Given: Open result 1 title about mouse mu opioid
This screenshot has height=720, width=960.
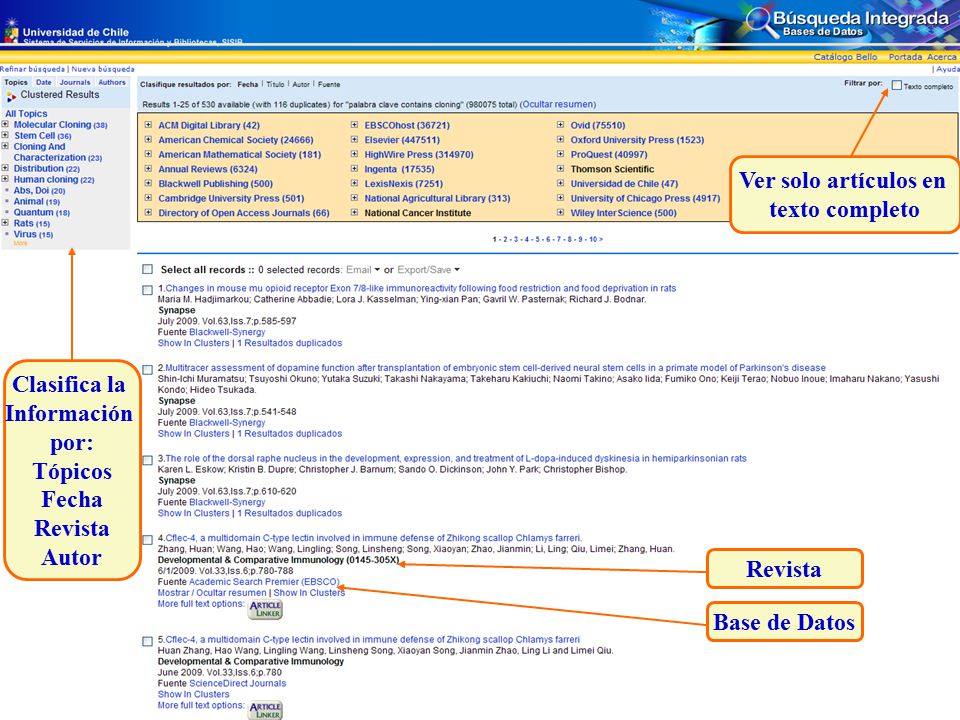Looking at the screenshot, I should coord(421,288).
